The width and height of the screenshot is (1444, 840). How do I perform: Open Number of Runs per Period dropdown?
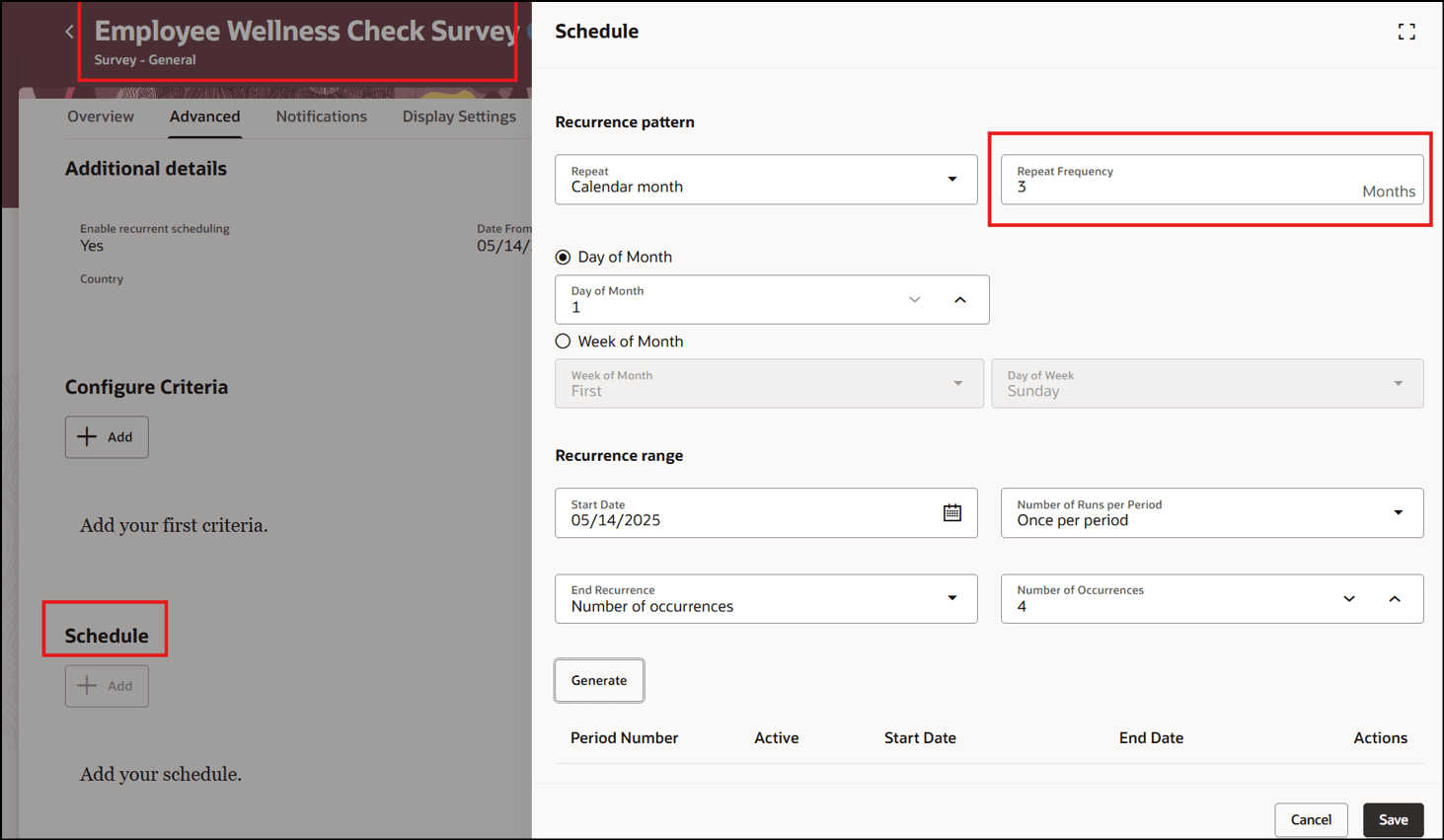pos(1212,512)
